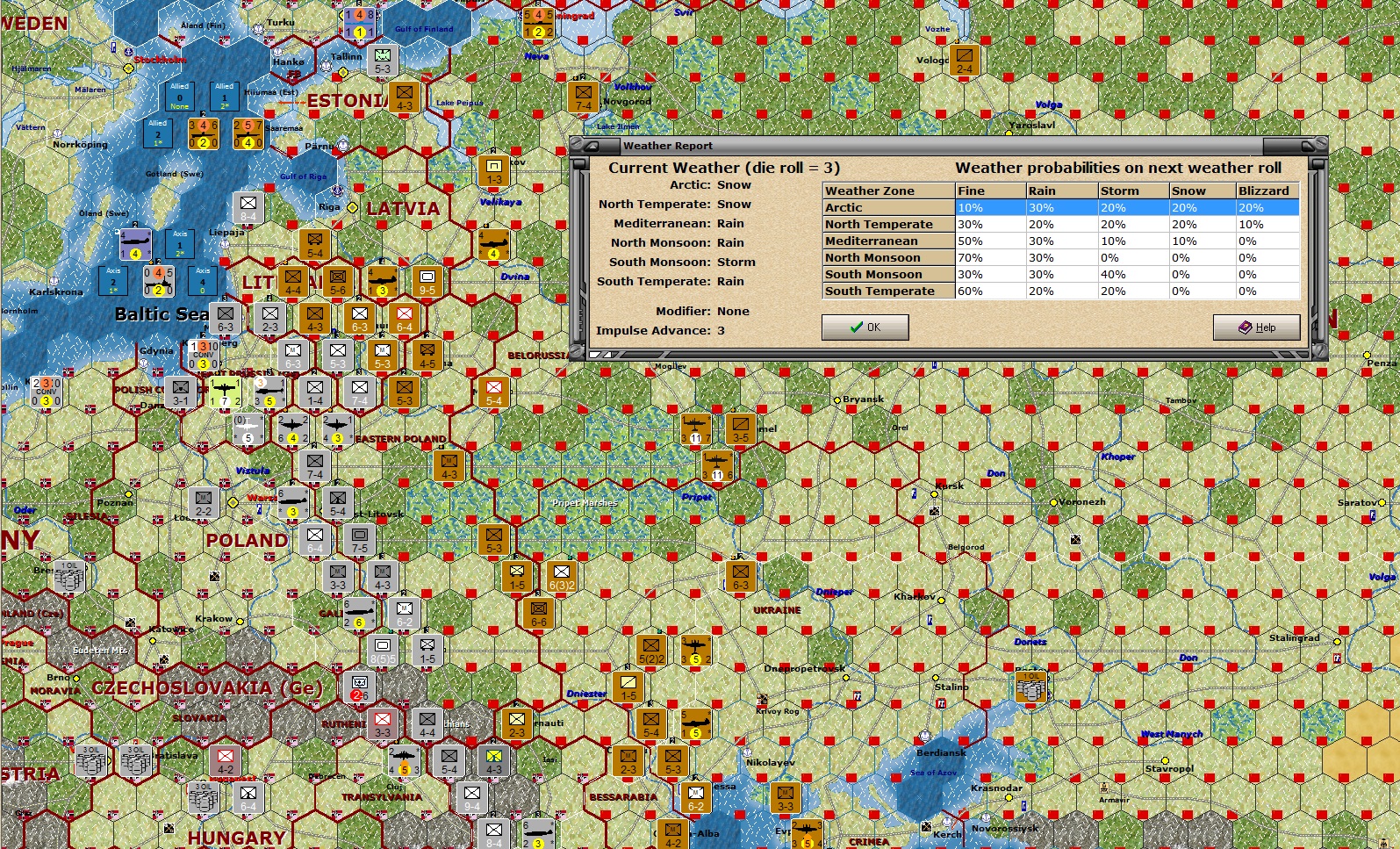This screenshot has width=1400, height=849.
Task: Click the 9-4 unit counter in Transylvania
Action: [472, 798]
